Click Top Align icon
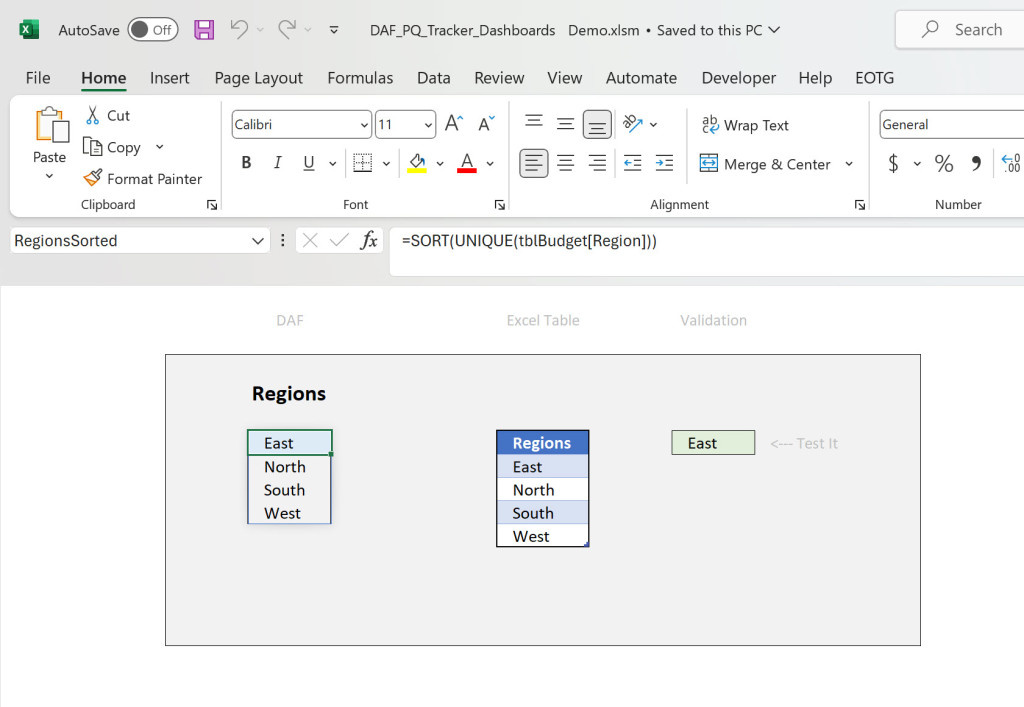 click(x=534, y=123)
